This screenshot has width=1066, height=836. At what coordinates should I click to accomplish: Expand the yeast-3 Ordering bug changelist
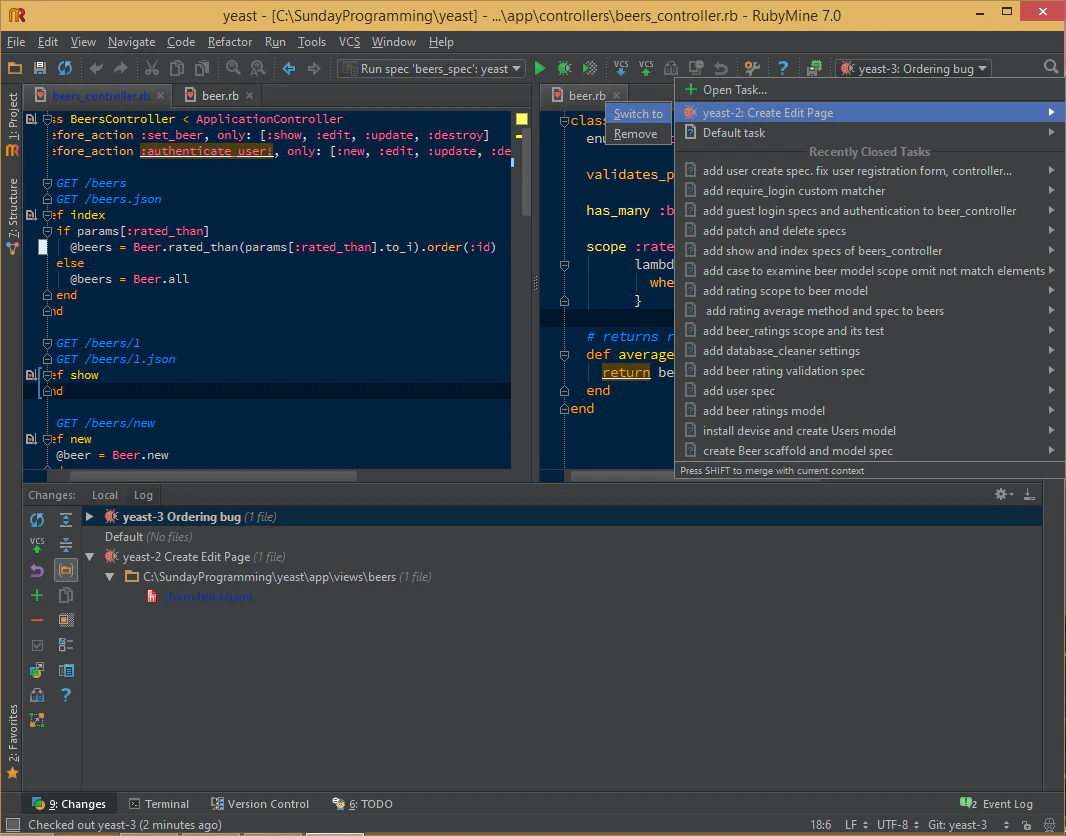(89, 517)
